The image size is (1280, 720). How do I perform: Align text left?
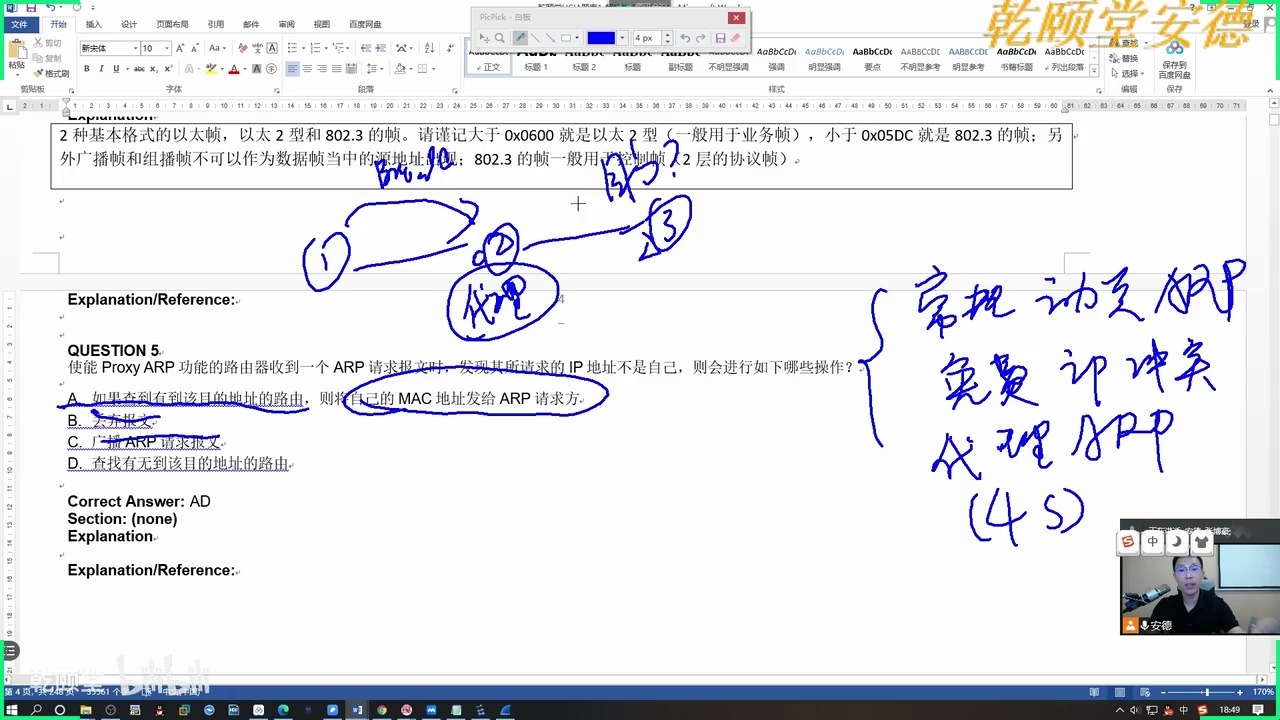click(x=293, y=69)
